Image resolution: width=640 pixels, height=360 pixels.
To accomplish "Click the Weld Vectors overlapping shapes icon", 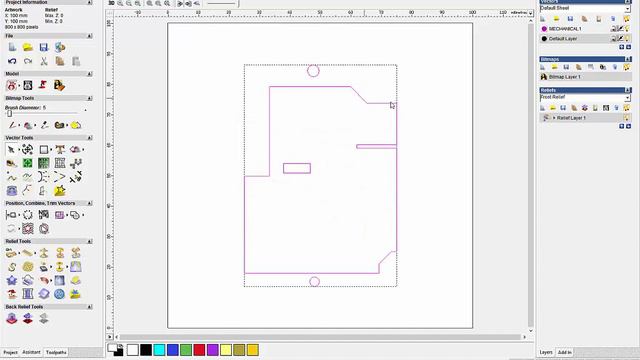I will point(75,215).
